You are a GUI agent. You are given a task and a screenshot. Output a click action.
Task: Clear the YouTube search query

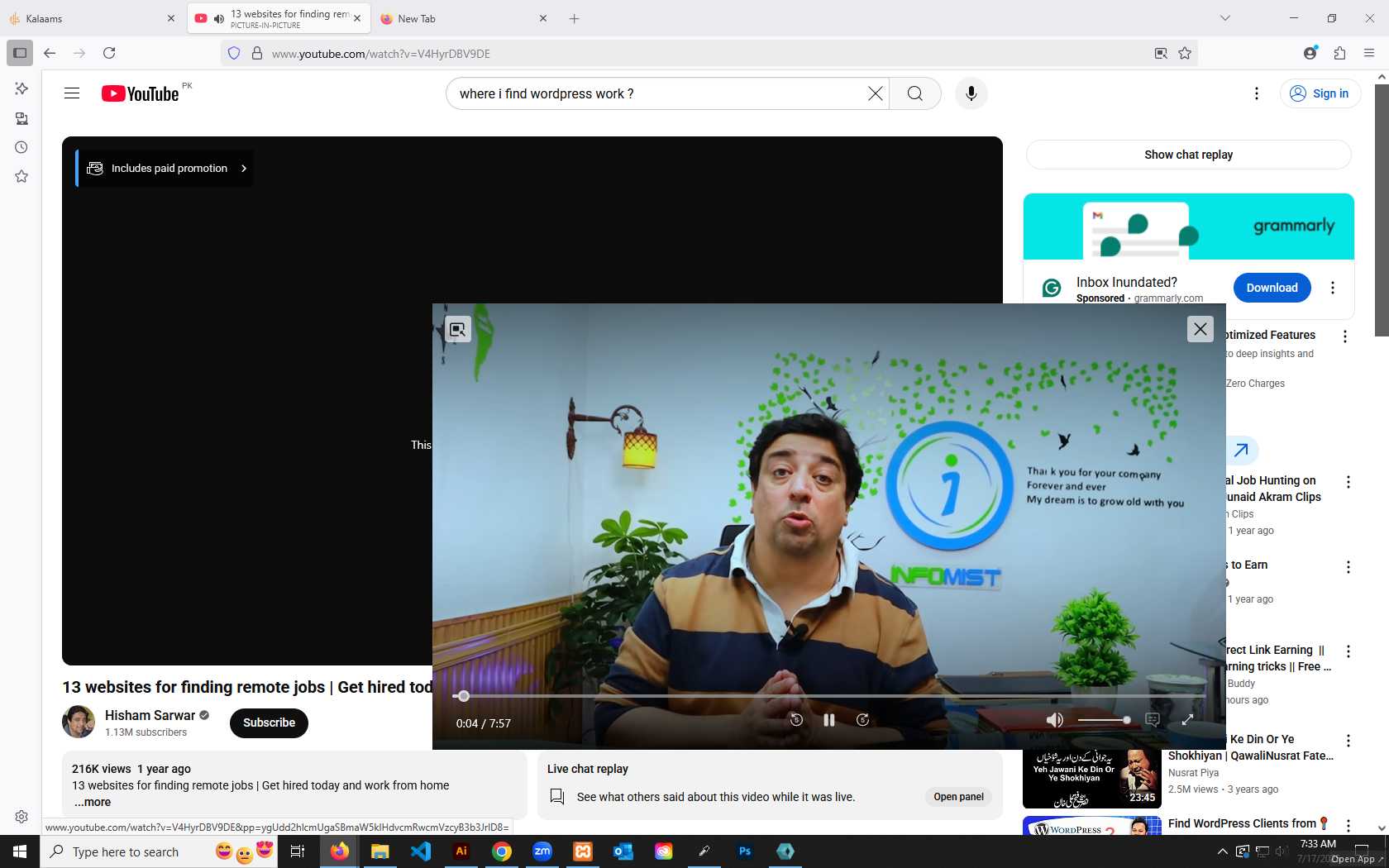click(876, 93)
